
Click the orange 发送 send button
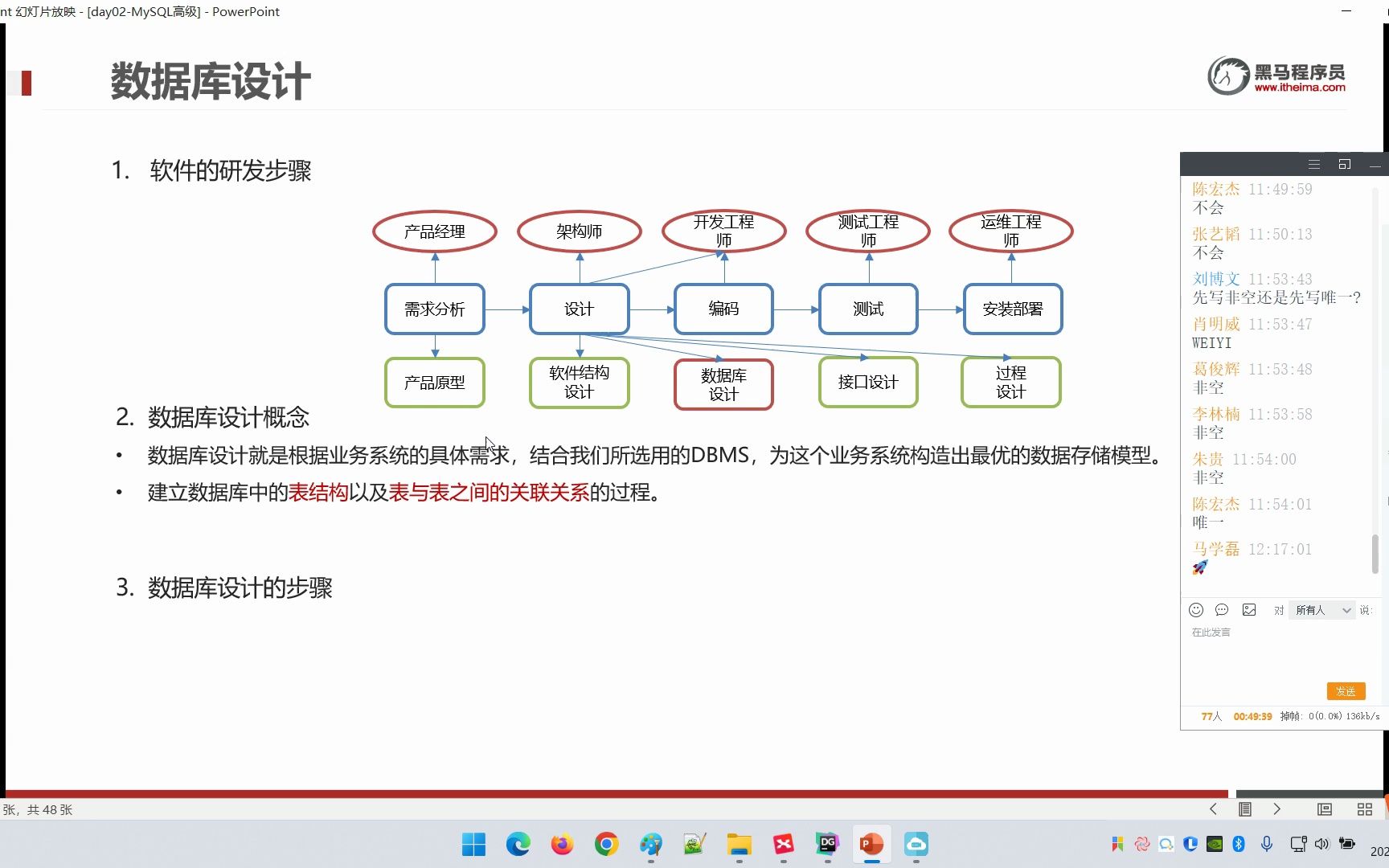[x=1346, y=691]
